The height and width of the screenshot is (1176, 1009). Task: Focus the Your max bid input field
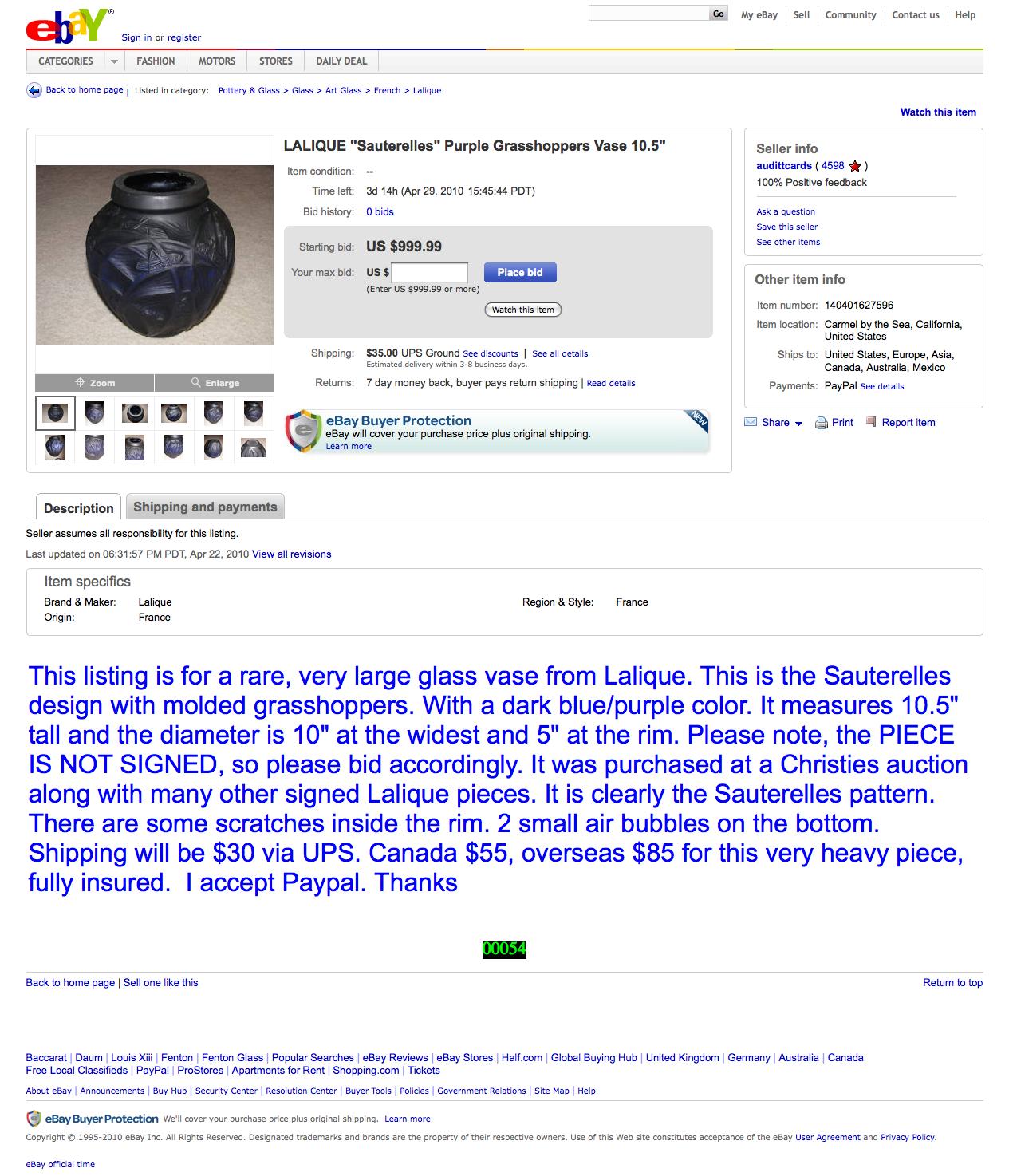429,273
